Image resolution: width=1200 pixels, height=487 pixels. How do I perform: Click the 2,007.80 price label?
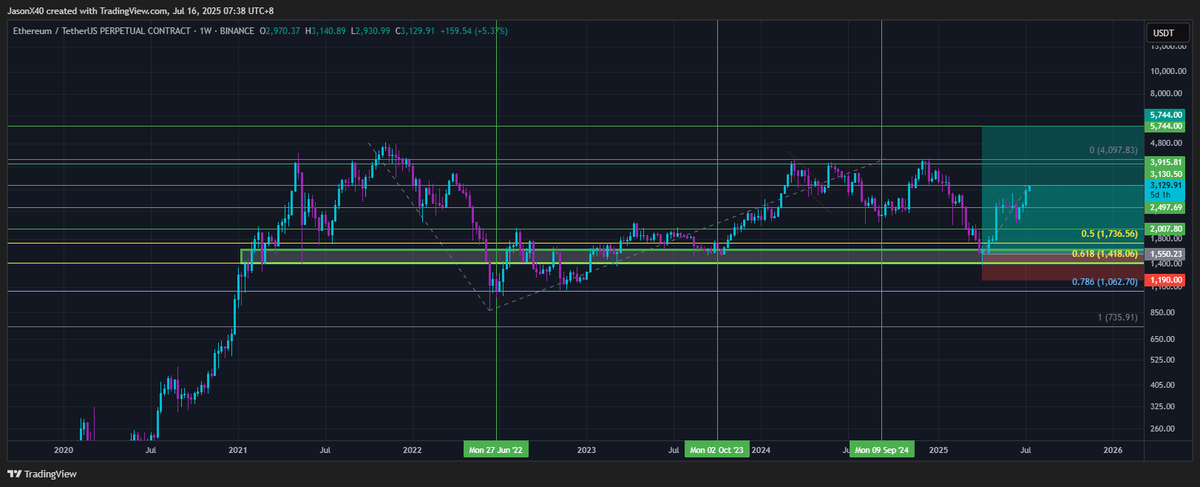tap(1166, 229)
